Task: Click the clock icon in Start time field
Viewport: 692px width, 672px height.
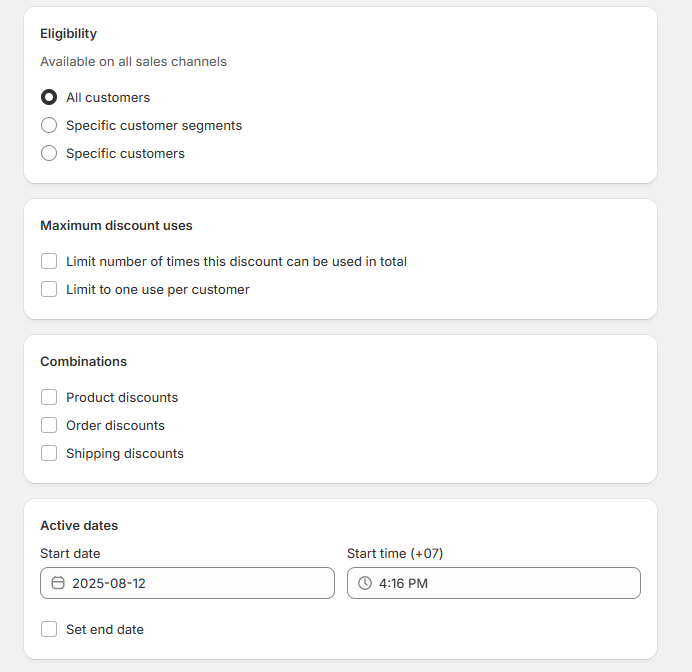Action: pyautogui.click(x=365, y=583)
